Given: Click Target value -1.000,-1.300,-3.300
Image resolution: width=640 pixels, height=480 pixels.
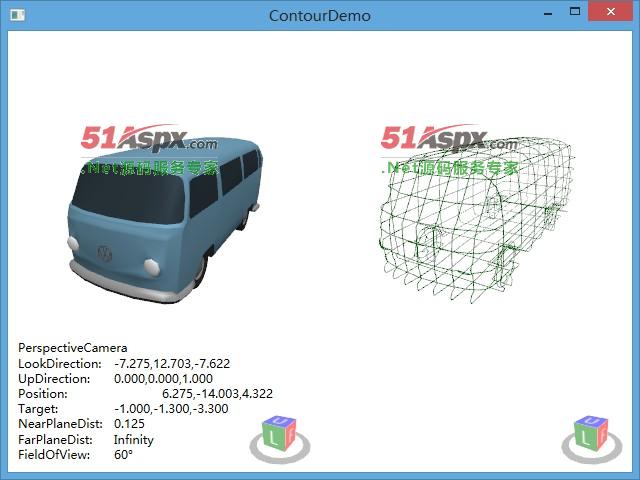Looking at the screenshot, I should 171,409.
